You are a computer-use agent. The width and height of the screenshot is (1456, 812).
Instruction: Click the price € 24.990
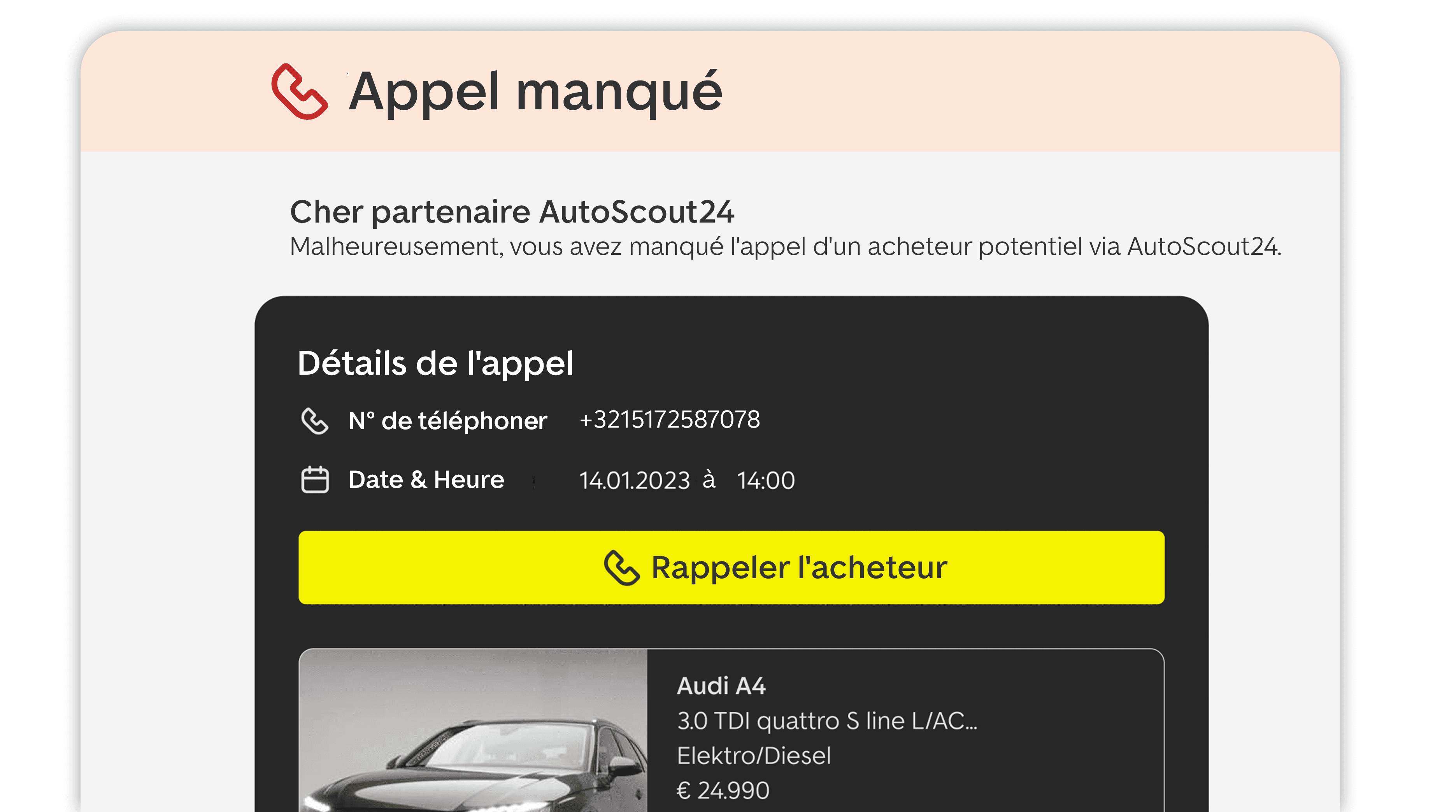click(723, 791)
